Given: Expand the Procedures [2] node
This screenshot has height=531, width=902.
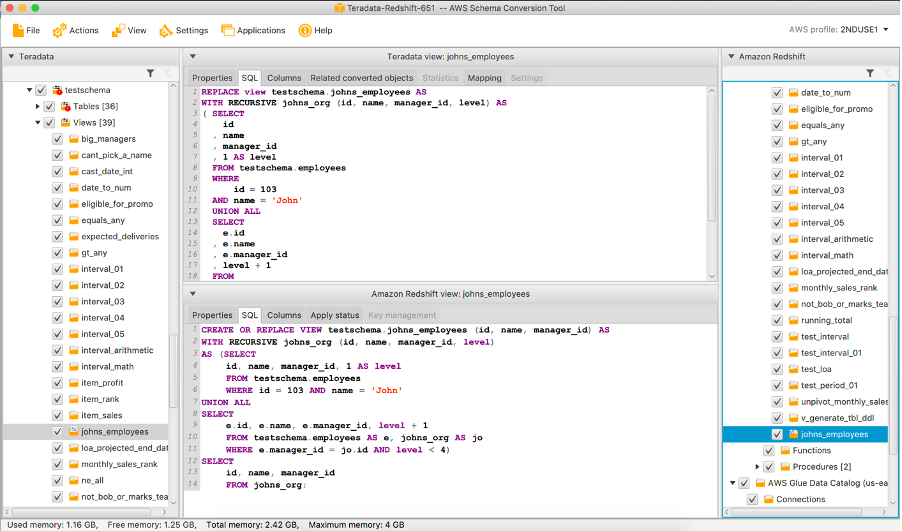Looking at the screenshot, I should click(x=757, y=466).
